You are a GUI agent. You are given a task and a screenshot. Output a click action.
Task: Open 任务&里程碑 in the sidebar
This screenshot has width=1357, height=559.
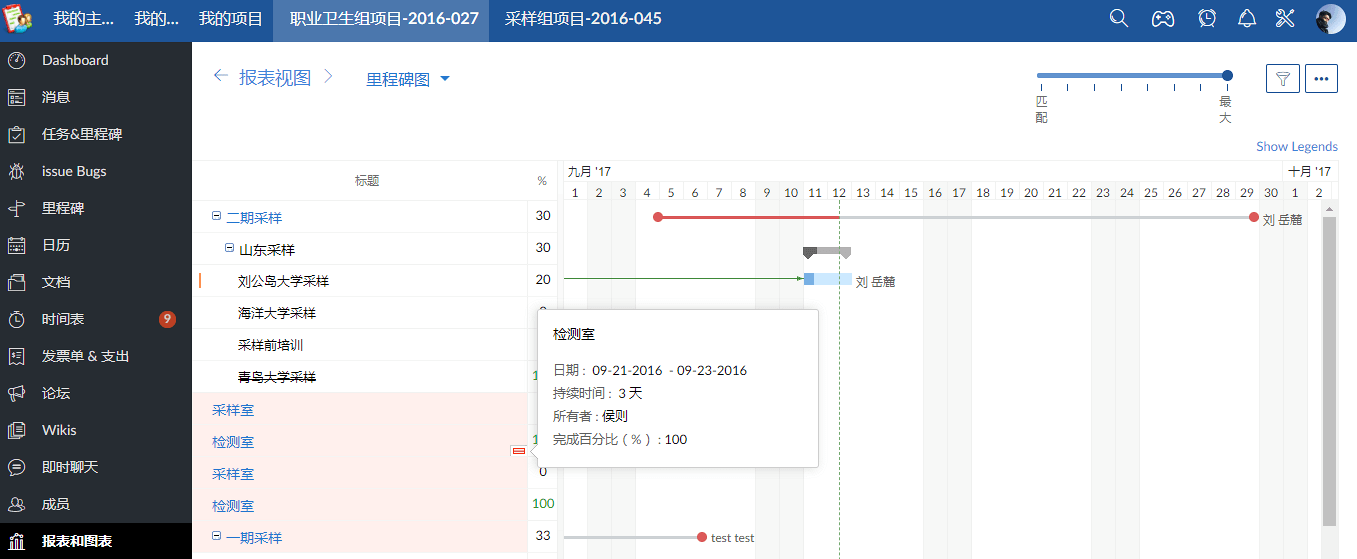[x=82, y=134]
